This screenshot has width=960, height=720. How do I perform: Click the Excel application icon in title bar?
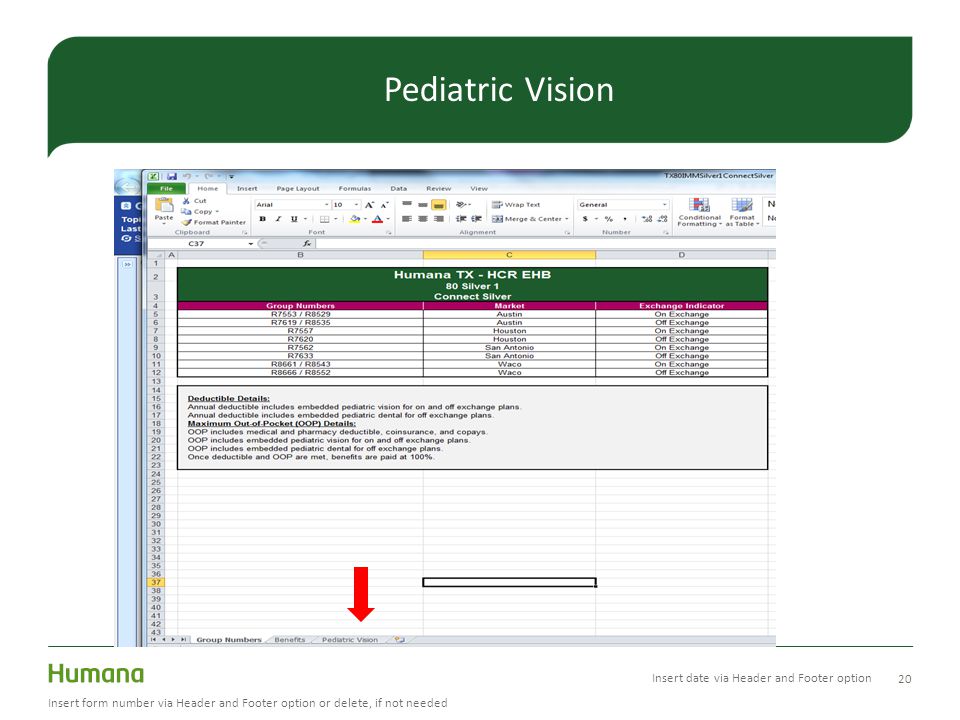[154, 176]
